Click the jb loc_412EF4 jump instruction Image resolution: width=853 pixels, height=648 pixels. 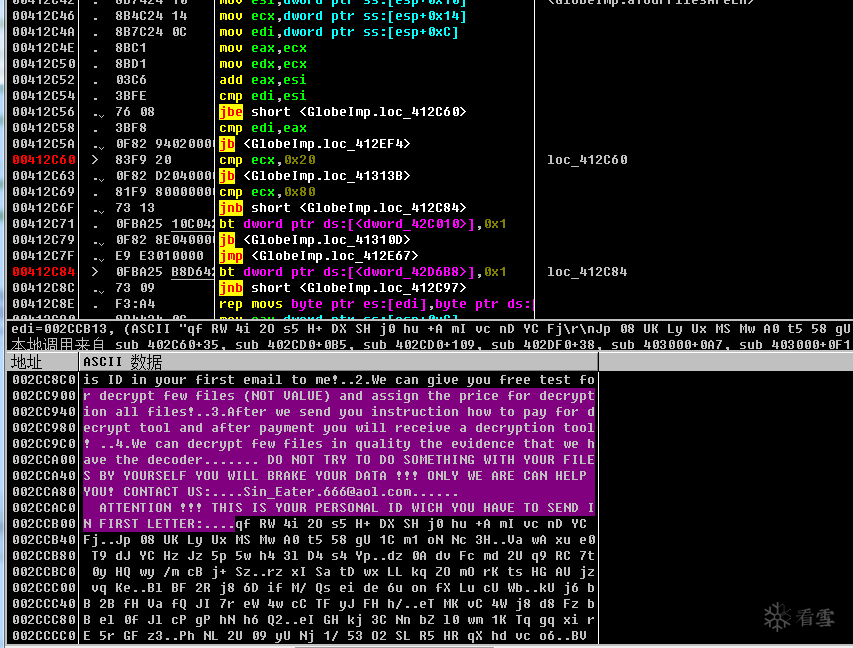pos(315,144)
